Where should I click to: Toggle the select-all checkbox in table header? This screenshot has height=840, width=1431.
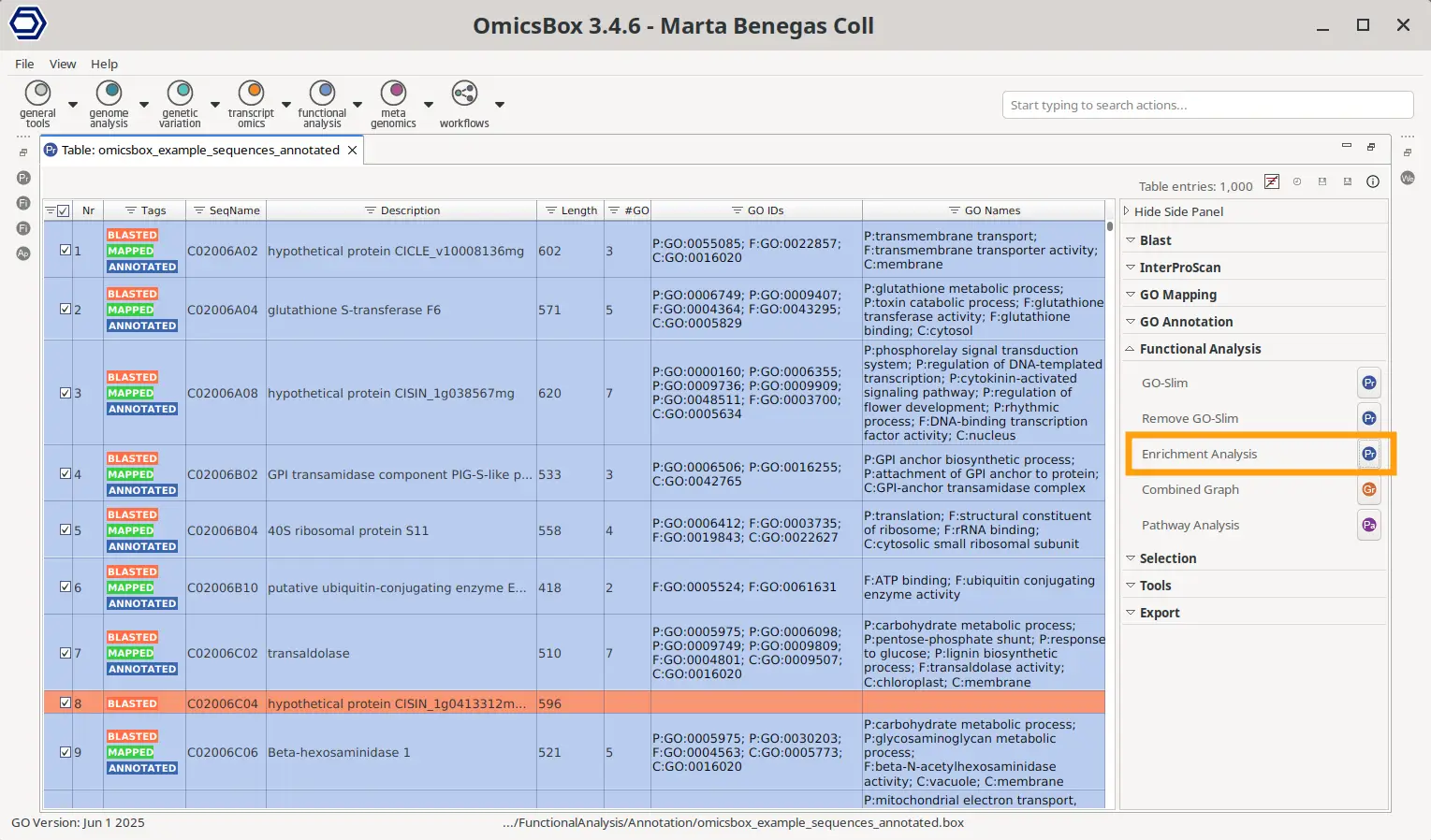[x=64, y=210]
